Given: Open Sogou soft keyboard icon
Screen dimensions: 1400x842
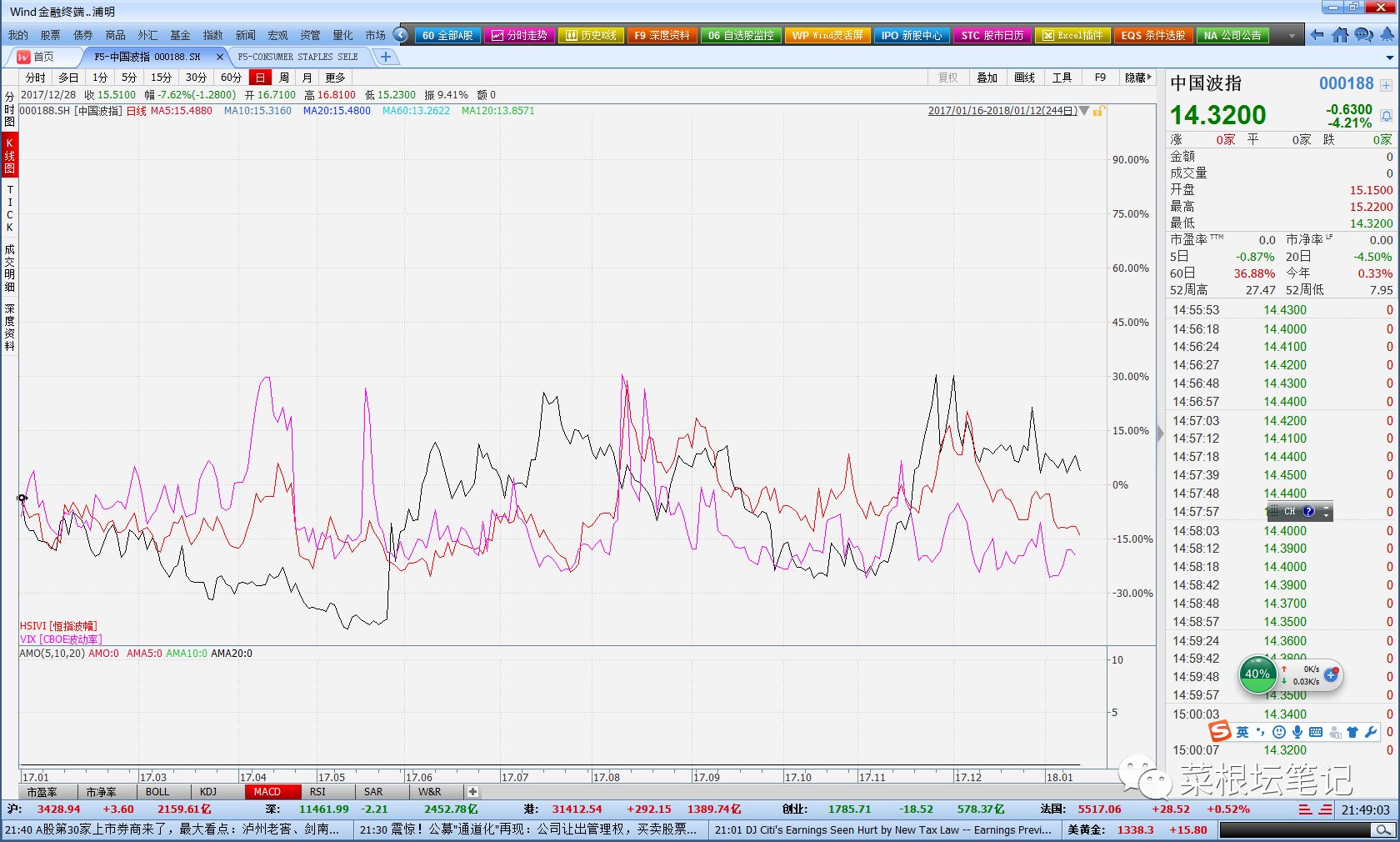Looking at the screenshot, I should click(x=1316, y=732).
